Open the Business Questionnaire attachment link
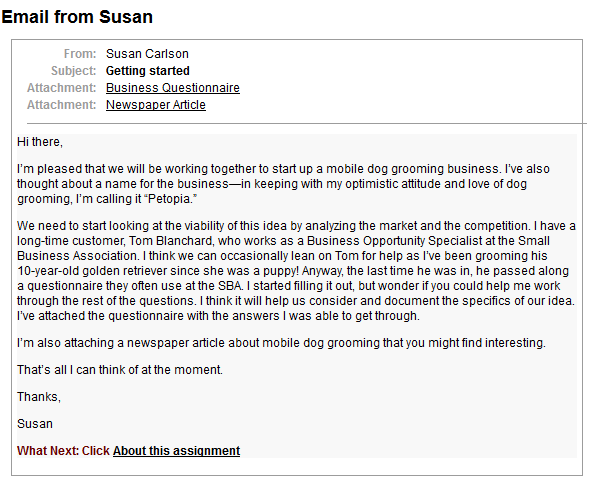This screenshot has height=496, width=606. [x=172, y=88]
